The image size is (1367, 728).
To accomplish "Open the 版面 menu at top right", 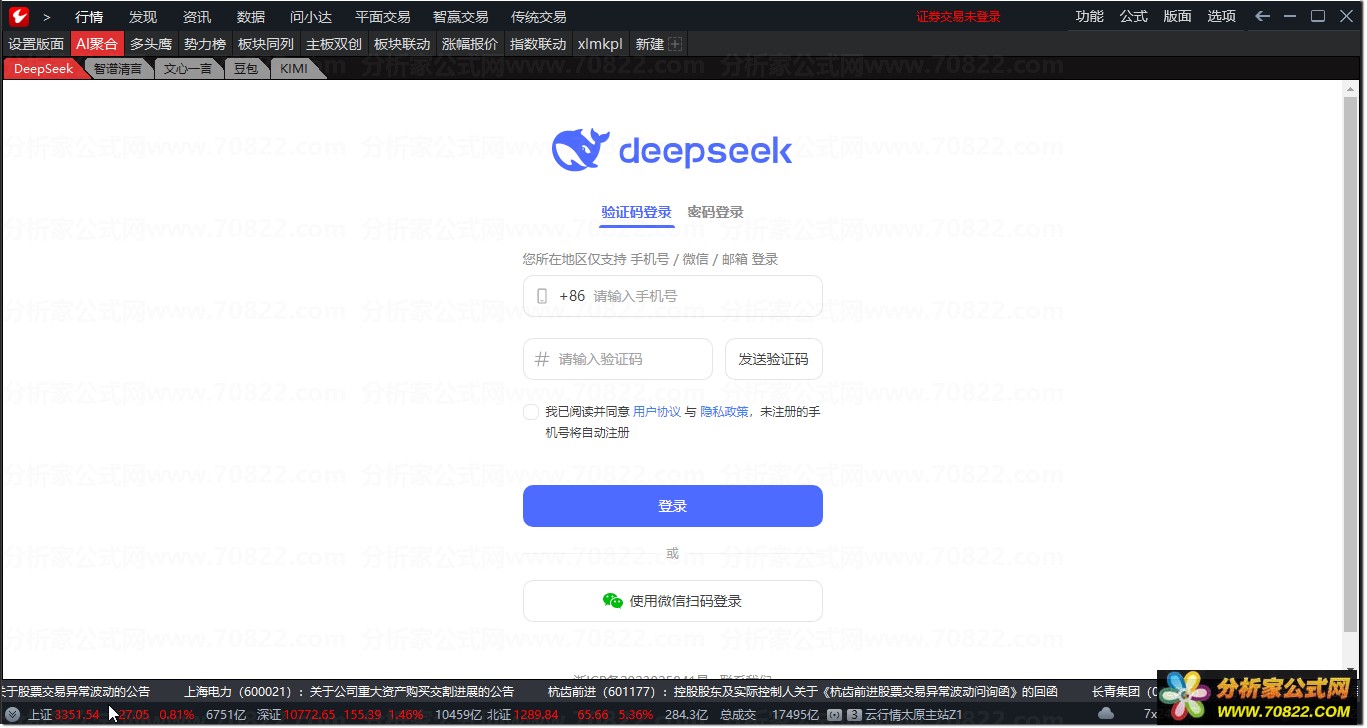I will 1178,16.
